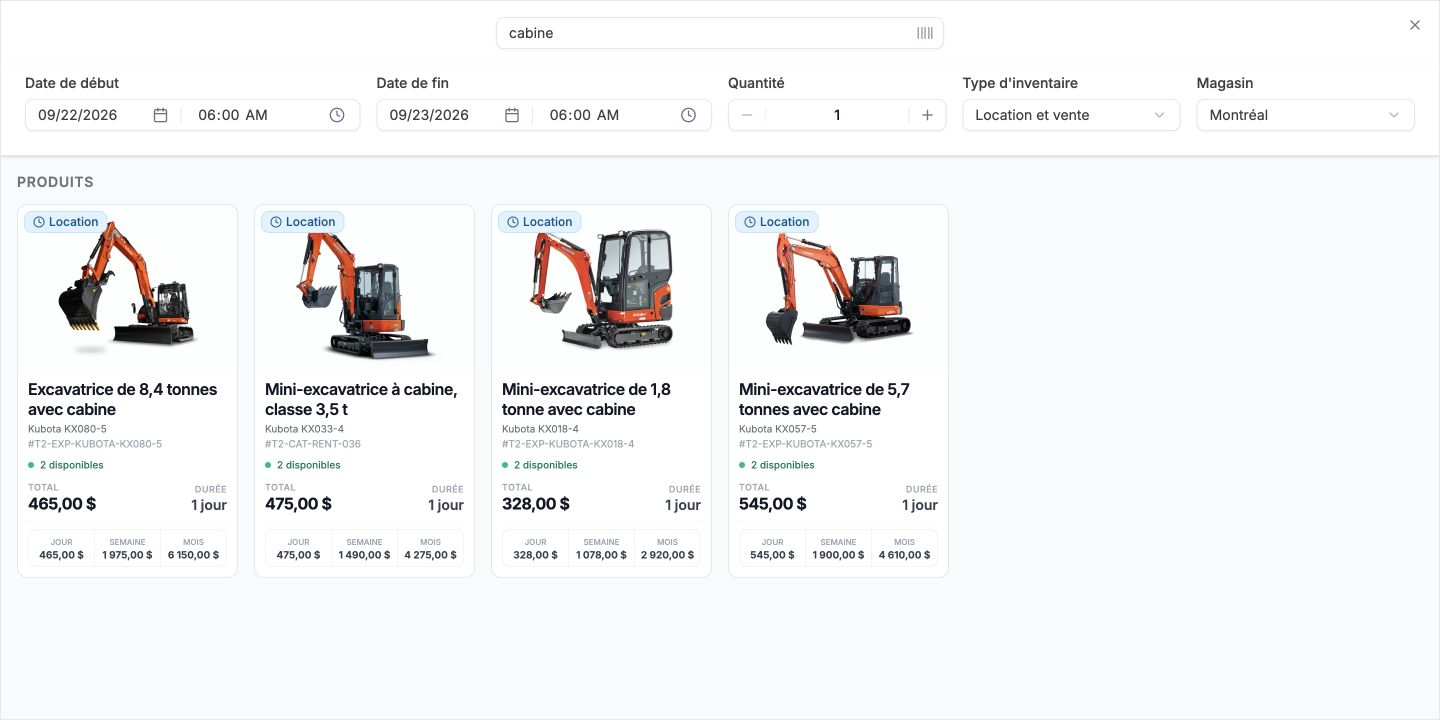1440x720 pixels.
Task: Increase the quantity with plus button
Action: (927, 115)
